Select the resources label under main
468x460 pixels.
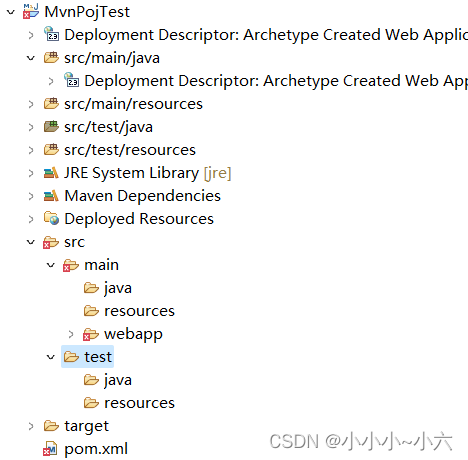(x=140, y=311)
